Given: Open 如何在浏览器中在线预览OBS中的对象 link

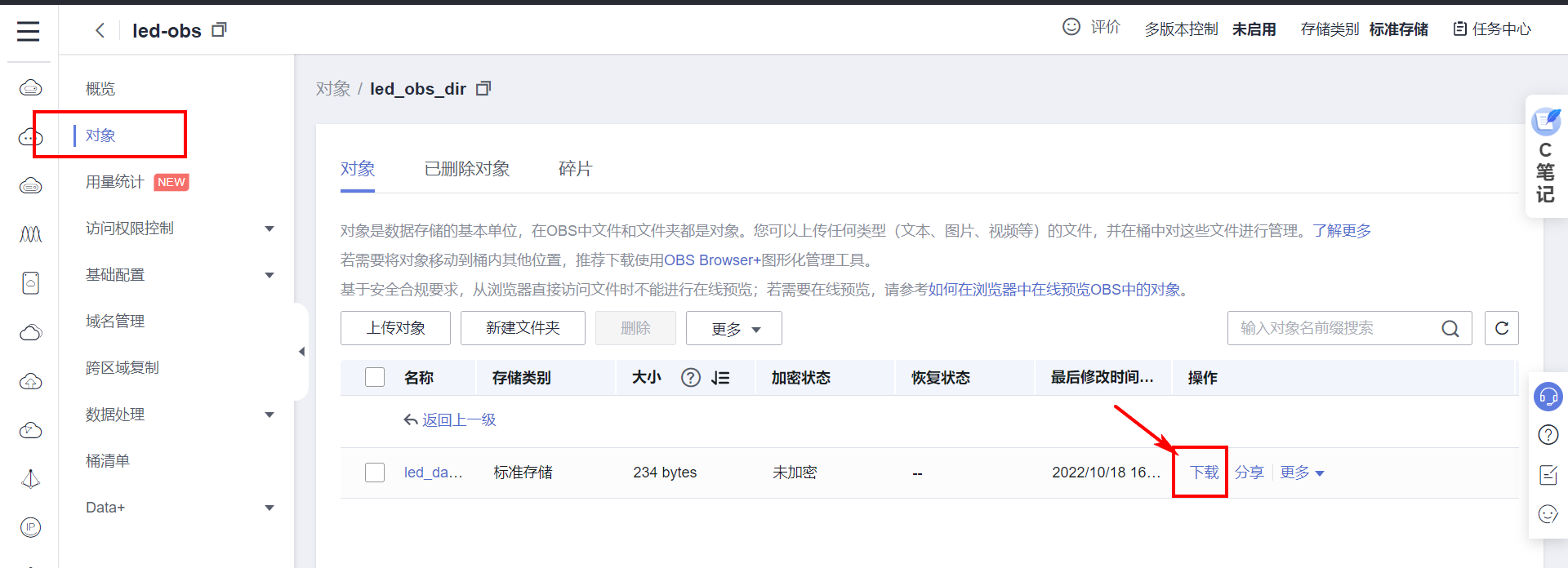Looking at the screenshot, I should (x=1054, y=290).
